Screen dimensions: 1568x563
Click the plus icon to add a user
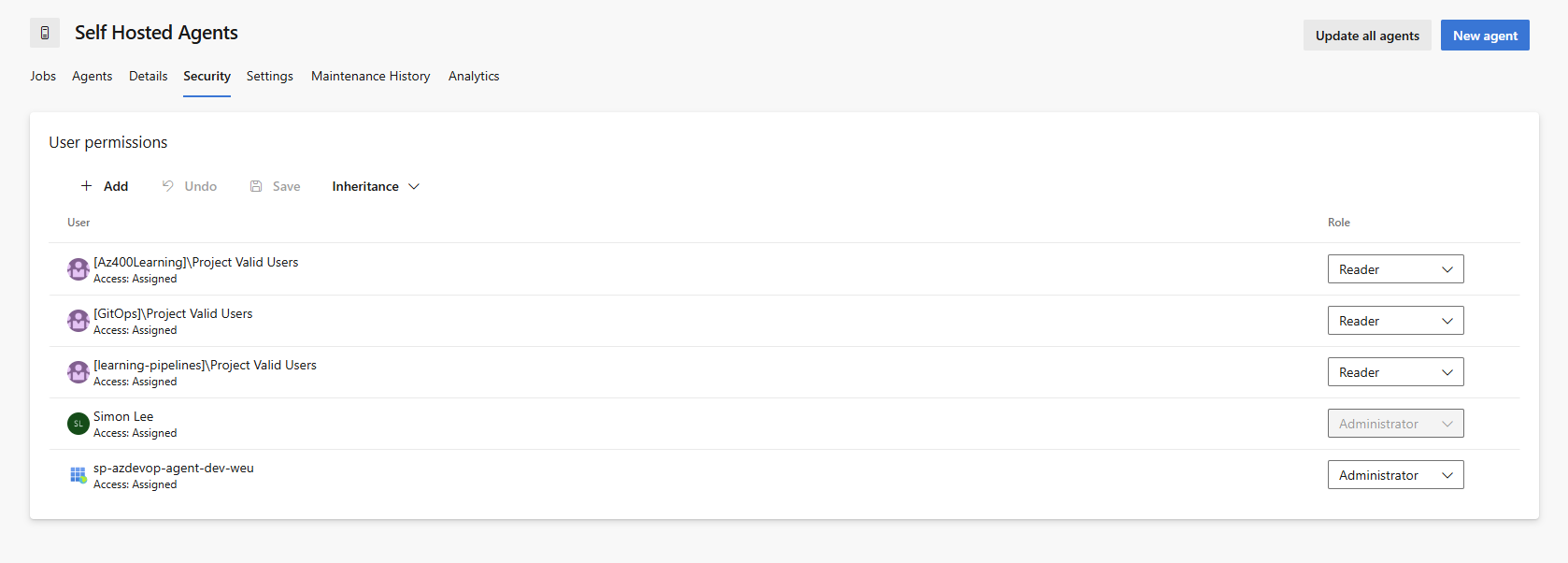[86, 186]
